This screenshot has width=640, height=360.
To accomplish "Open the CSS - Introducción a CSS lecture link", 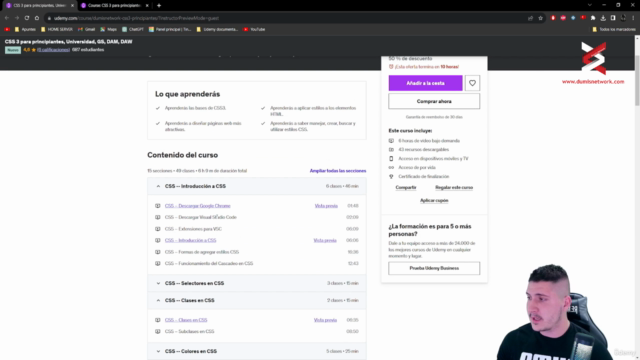I will 190,240.
